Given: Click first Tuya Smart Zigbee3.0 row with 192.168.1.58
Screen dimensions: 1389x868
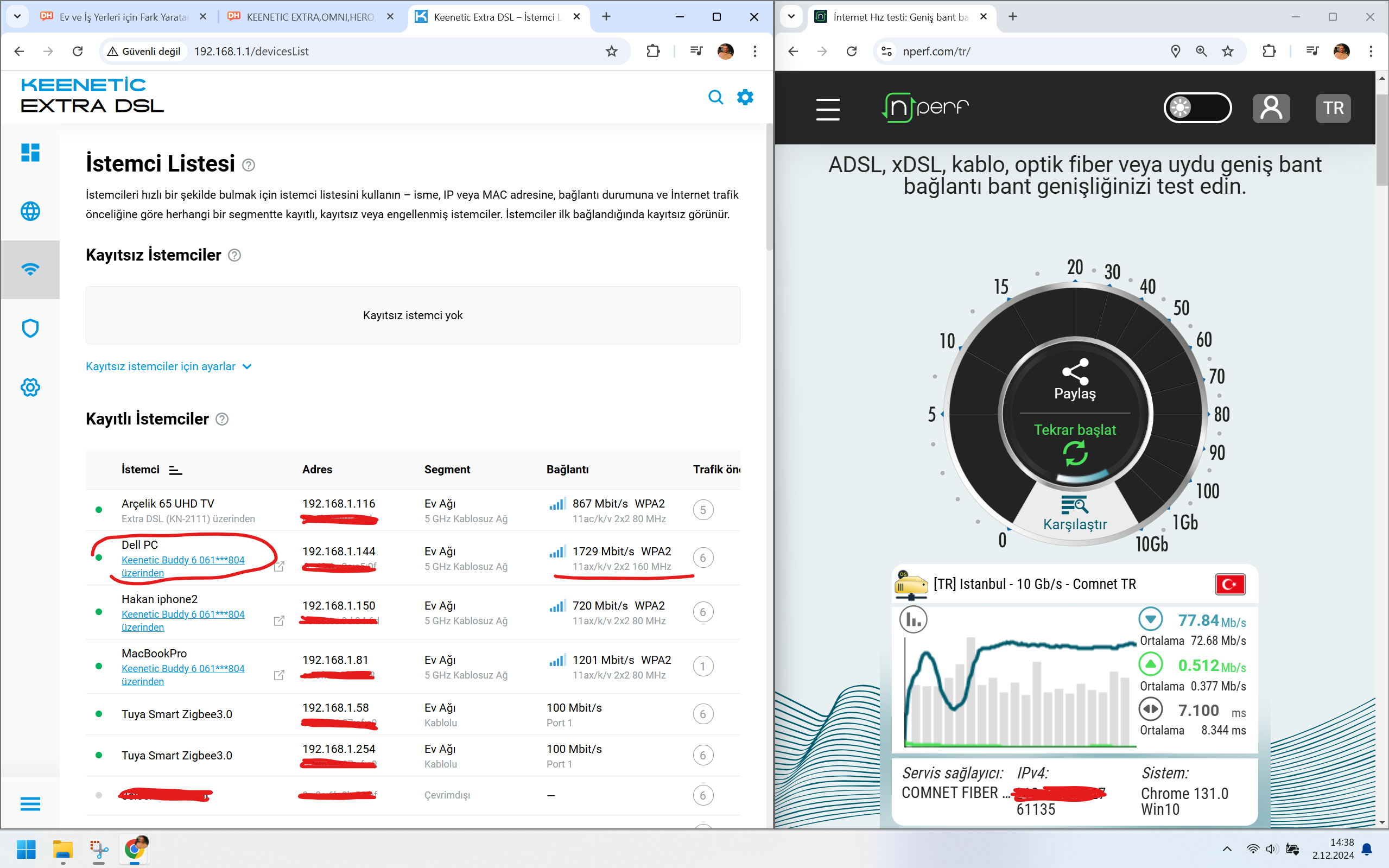Looking at the screenshot, I should click(x=413, y=714).
